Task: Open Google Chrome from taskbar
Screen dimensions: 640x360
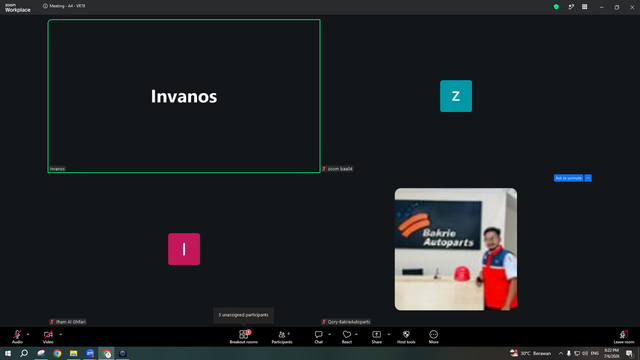Action: click(57, 353)
